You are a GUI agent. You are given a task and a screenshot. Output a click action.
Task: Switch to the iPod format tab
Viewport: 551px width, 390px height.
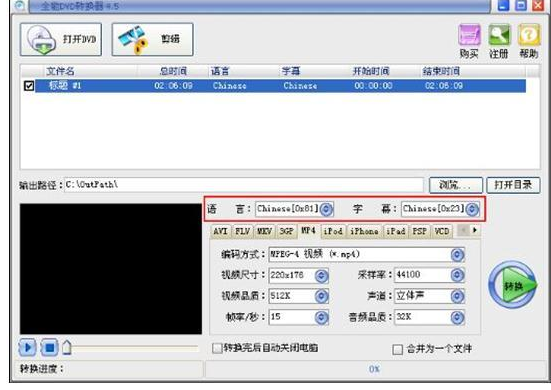pos(333,231)
